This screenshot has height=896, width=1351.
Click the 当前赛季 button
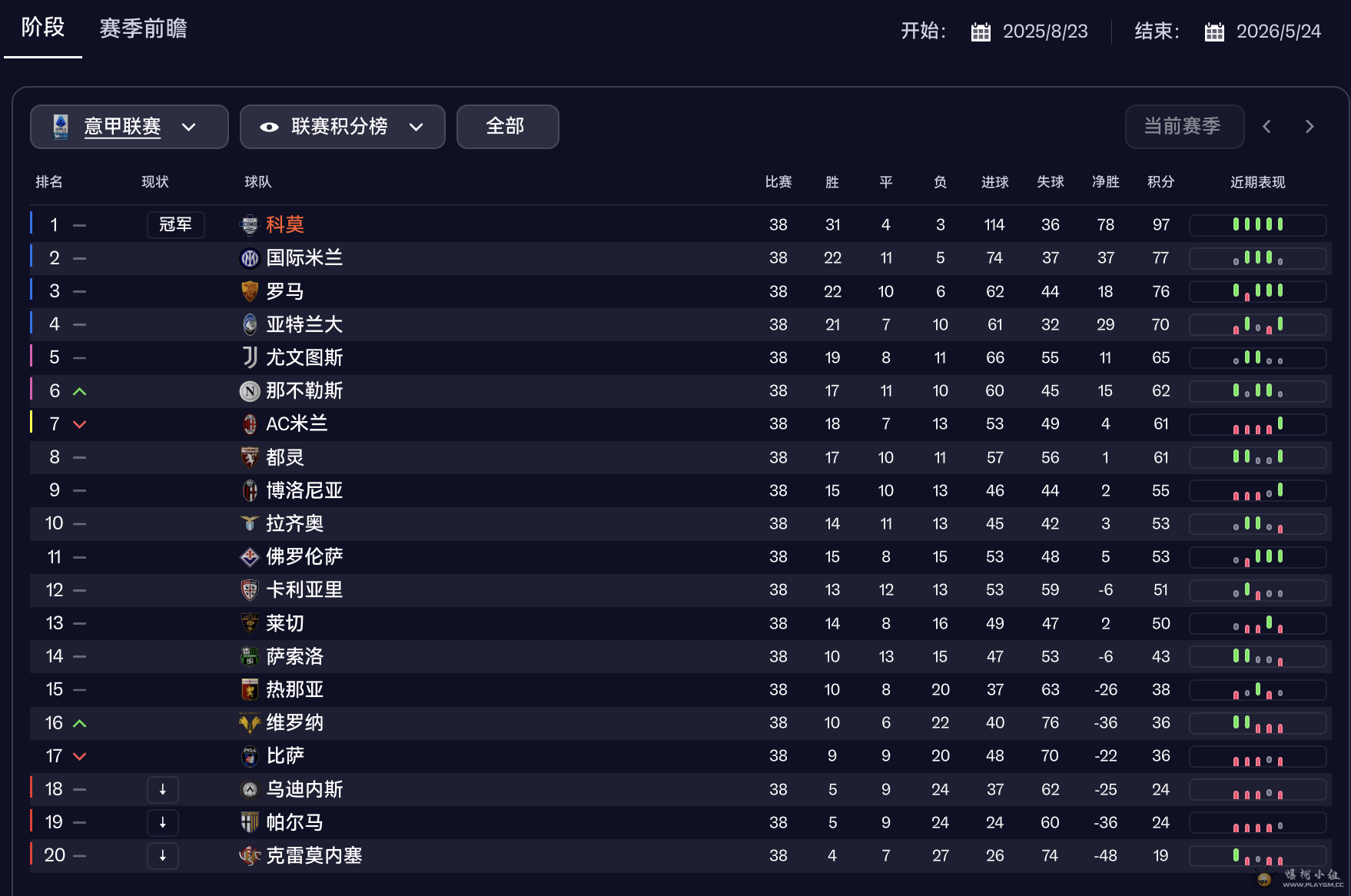[x=1183, y=127]
